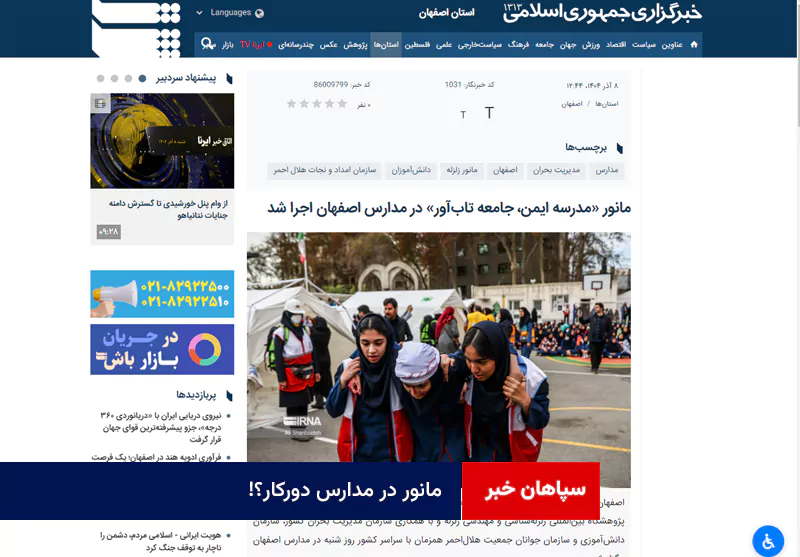
Task: Click the سازمان امداد و نجات هلال احمر tag
Action: [x=324, y=170]
